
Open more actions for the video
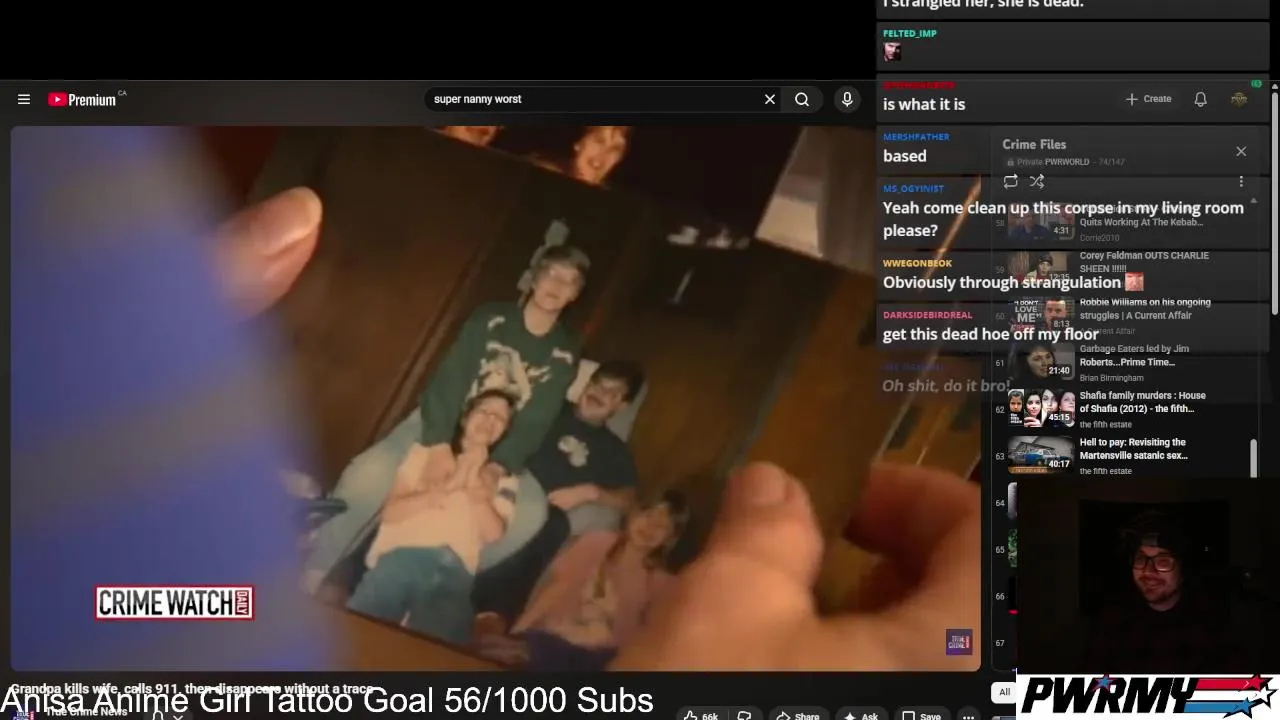pos(968,716)
